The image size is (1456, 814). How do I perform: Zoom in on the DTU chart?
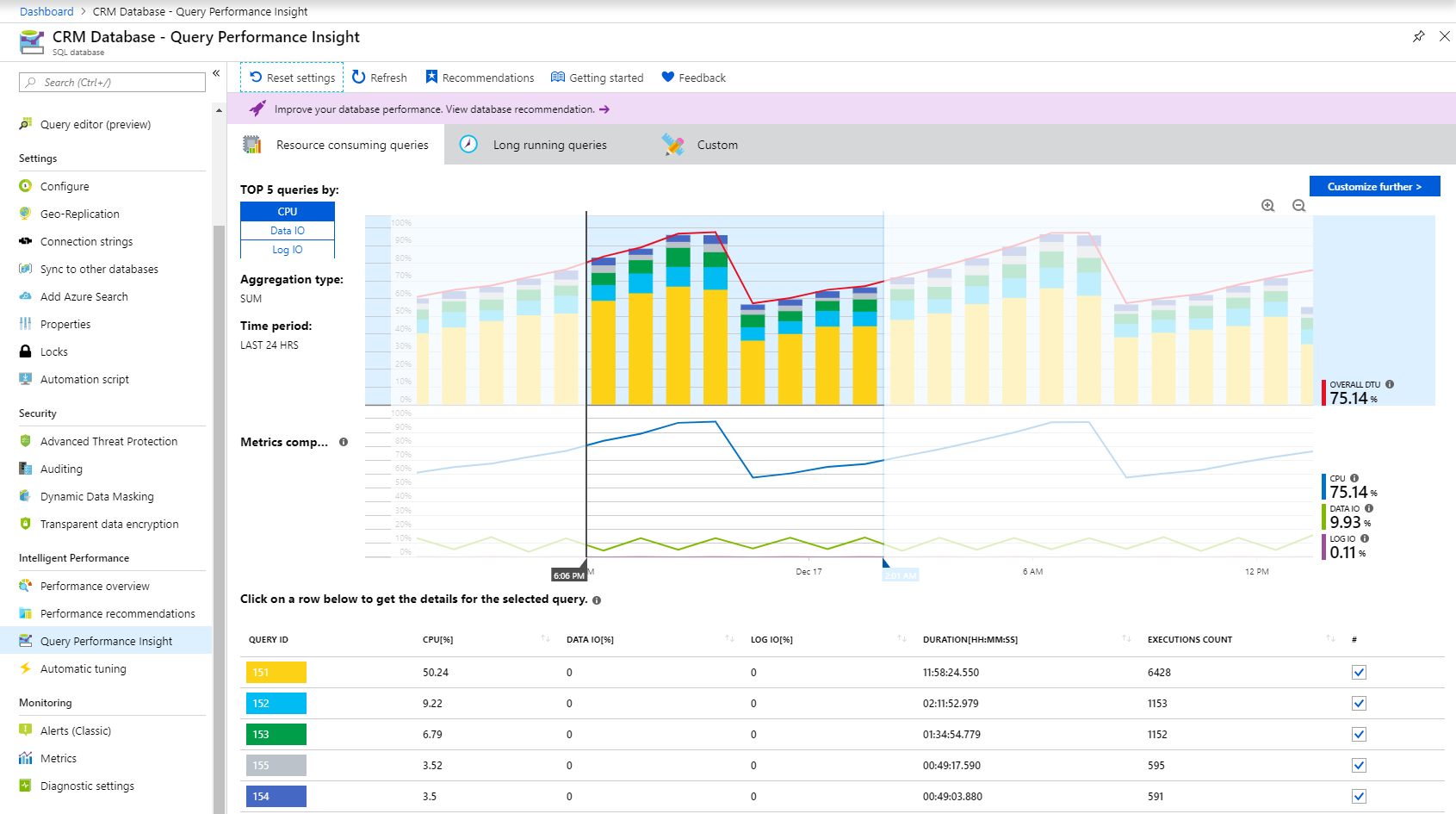tap(1267, 206)
